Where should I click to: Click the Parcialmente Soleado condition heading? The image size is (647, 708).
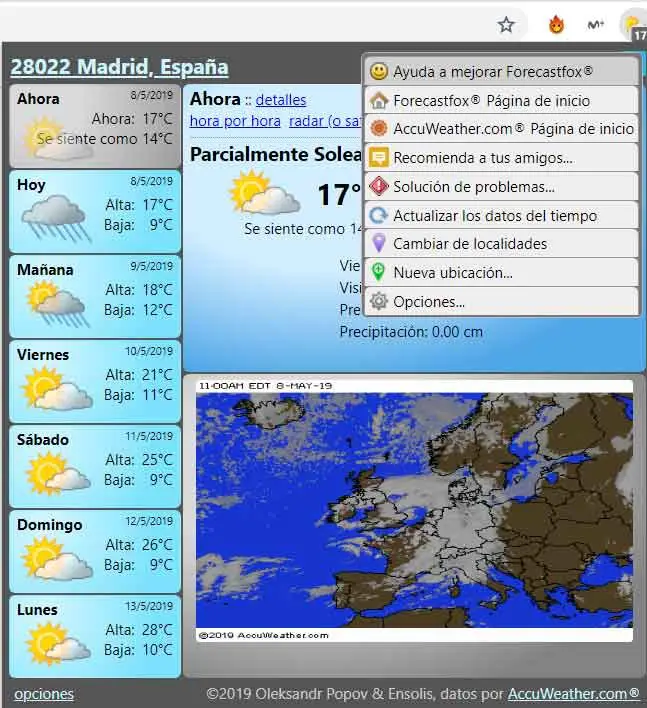tap(276, 154)
